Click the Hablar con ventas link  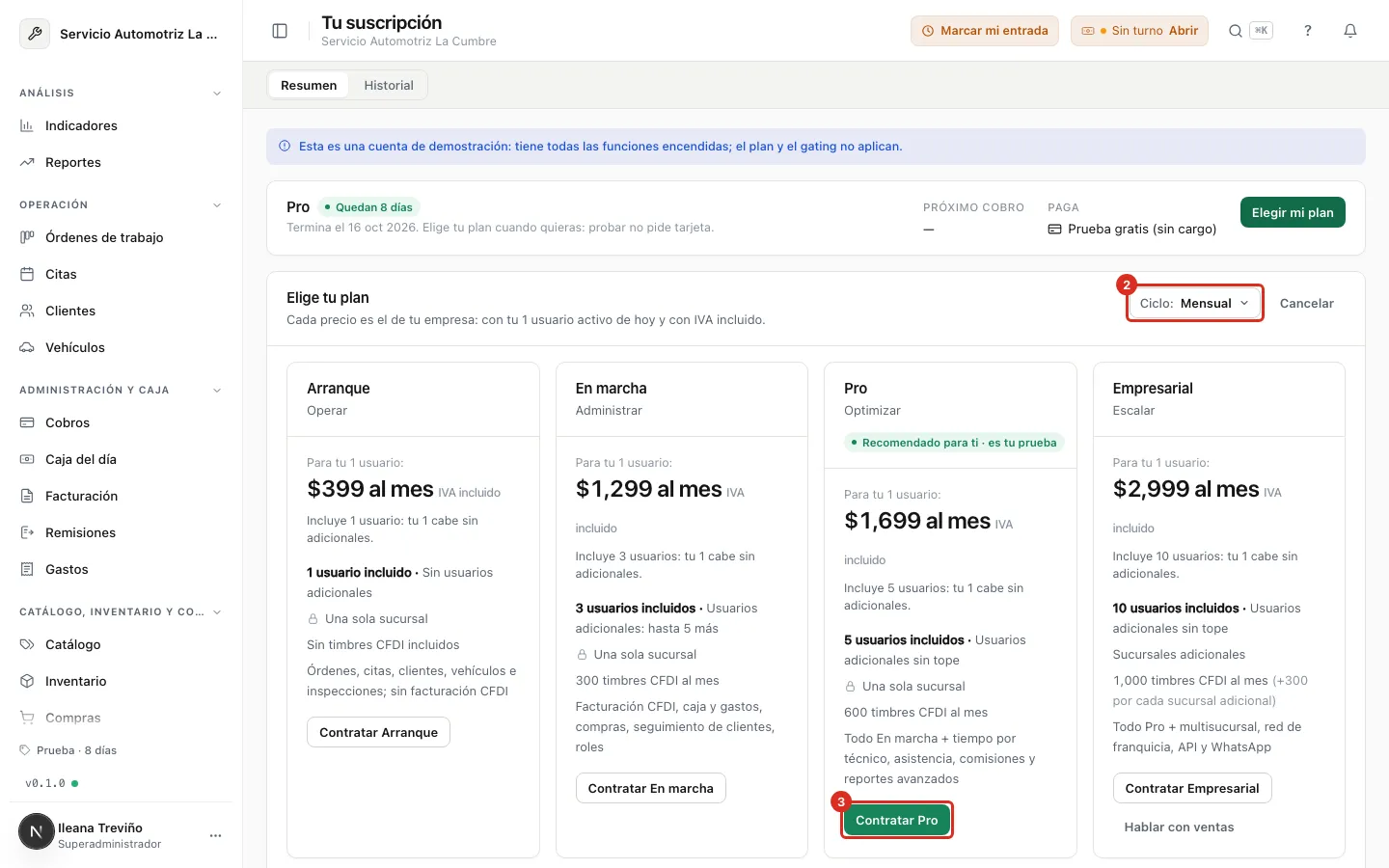click(x=1179, y=827)
